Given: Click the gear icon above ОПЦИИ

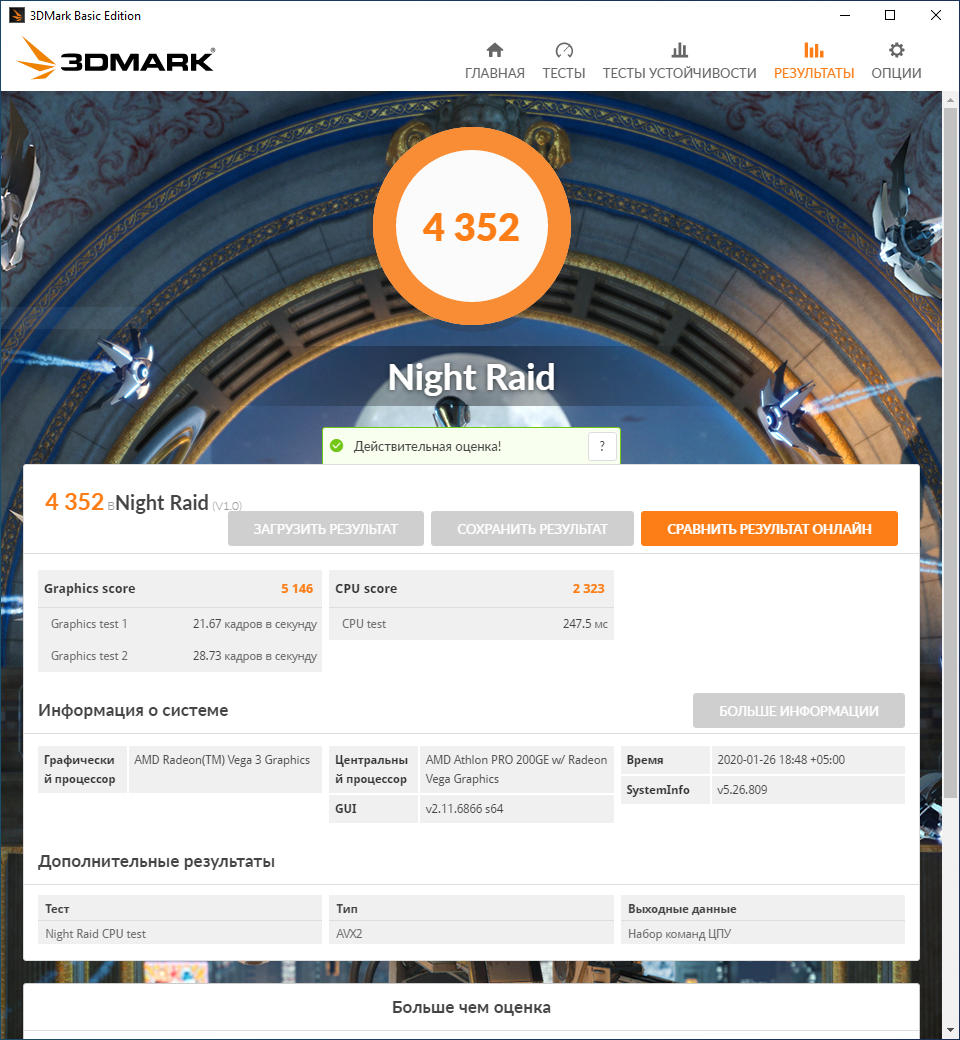Looking at the screenshot, I should (896, 50).
